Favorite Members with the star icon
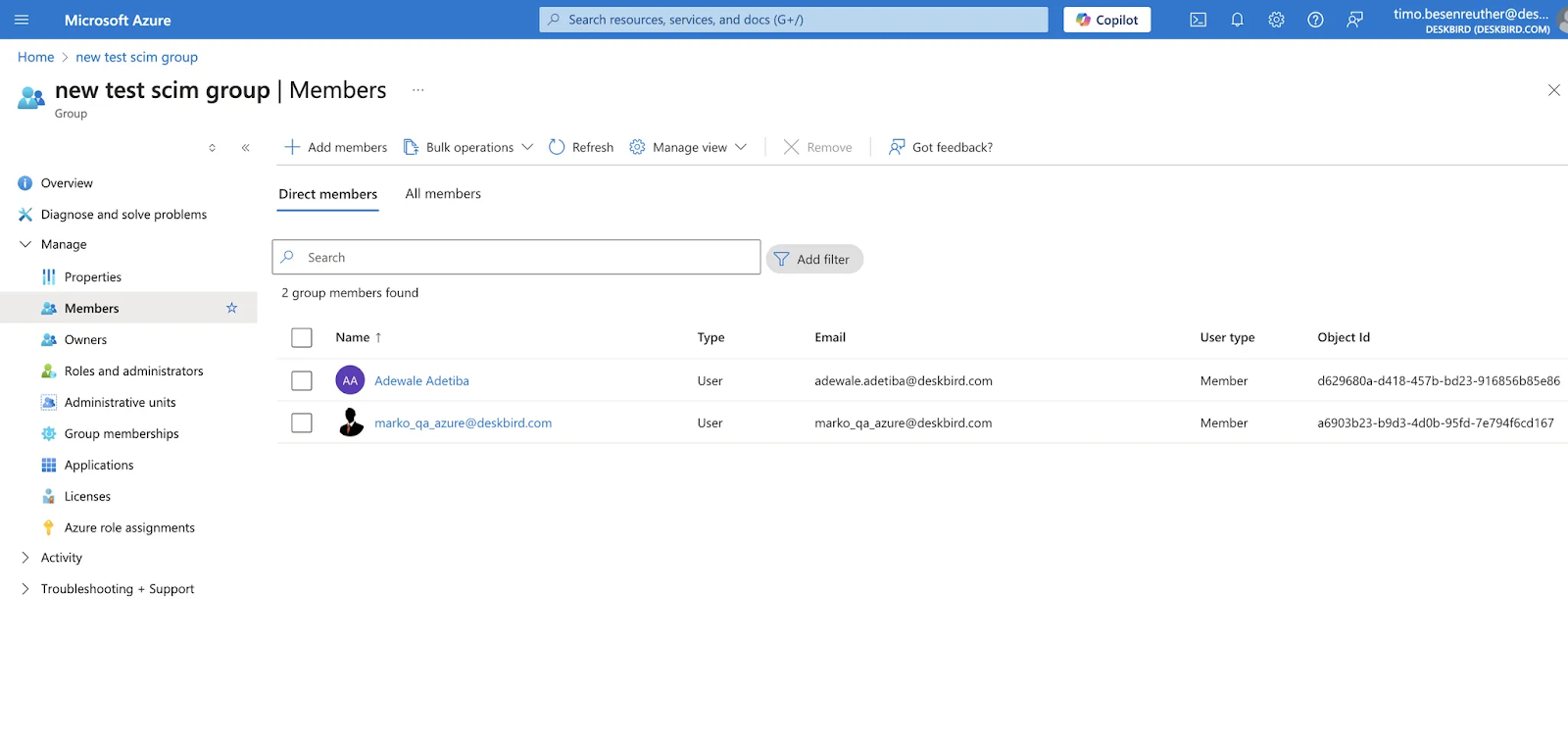The image size is (1568, 744). tap(231, 308)
